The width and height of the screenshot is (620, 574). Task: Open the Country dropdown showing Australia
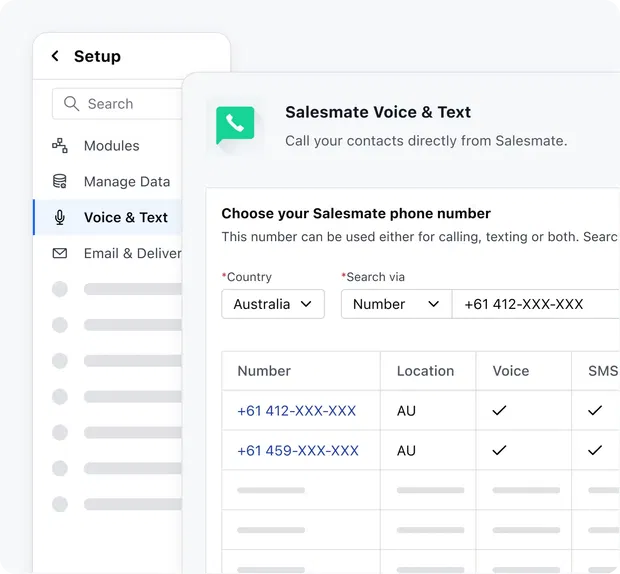point(273,304)
